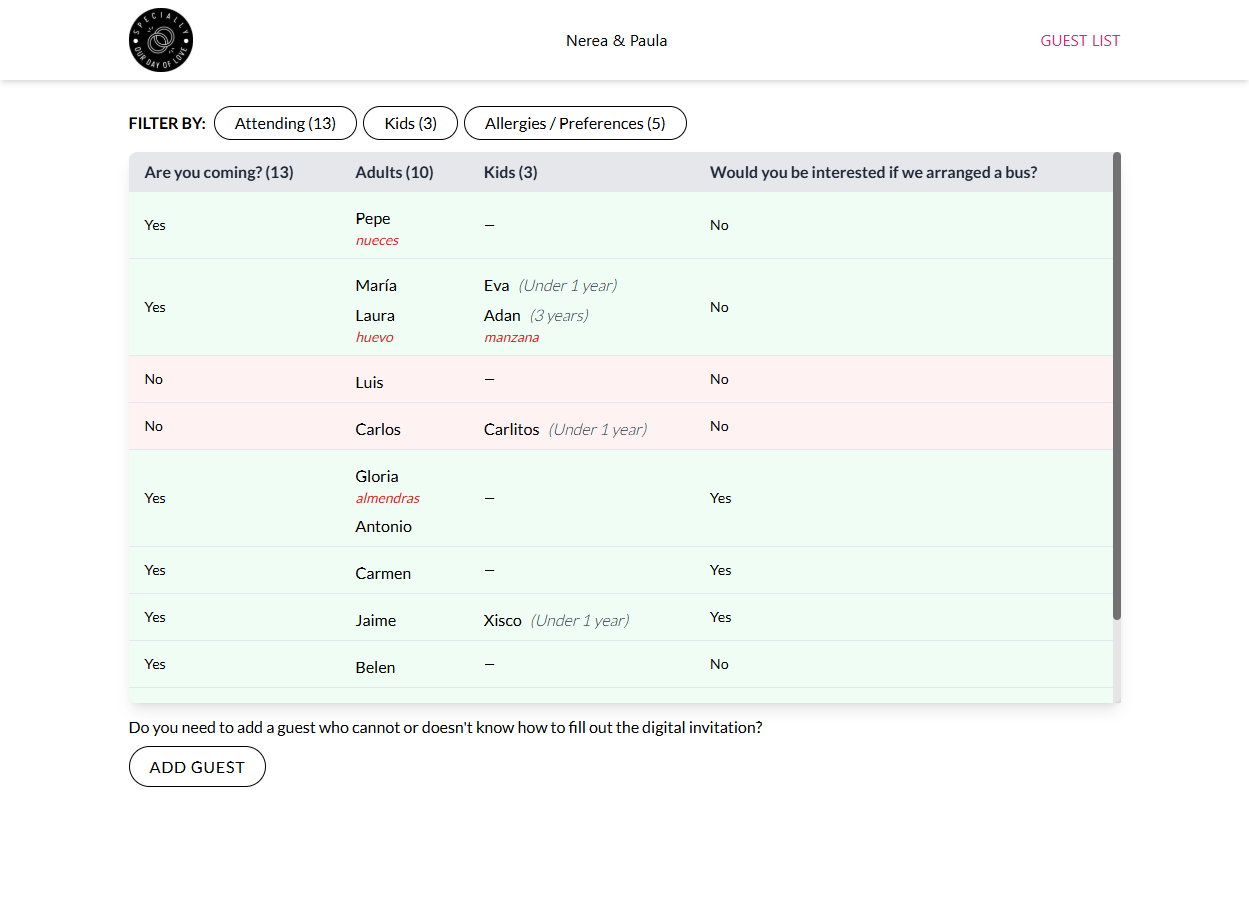The width and height of the screenshot is (1249, 919).
Task: Select guest name Antonio
Action: point(383,527)
